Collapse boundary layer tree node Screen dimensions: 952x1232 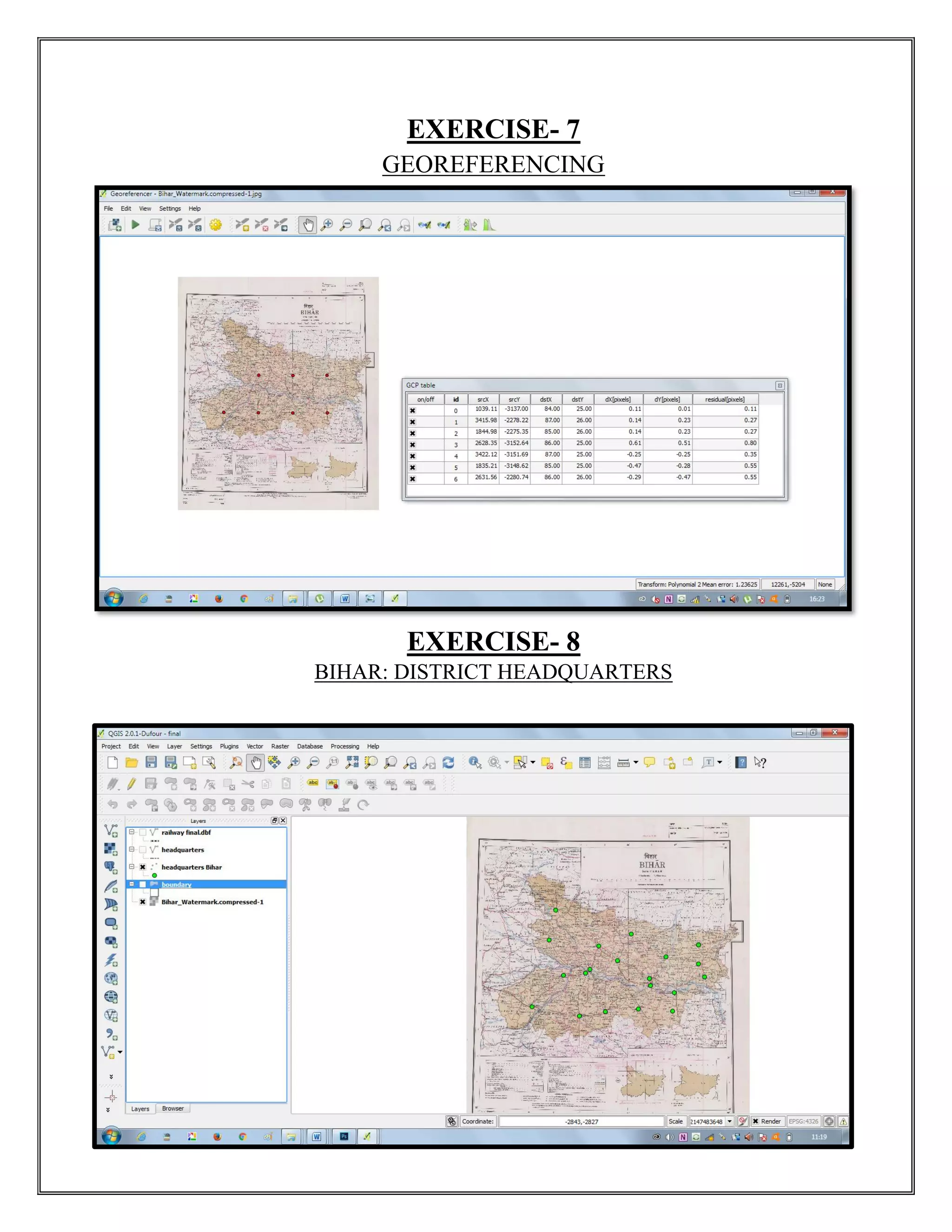[x=132, y=884]
